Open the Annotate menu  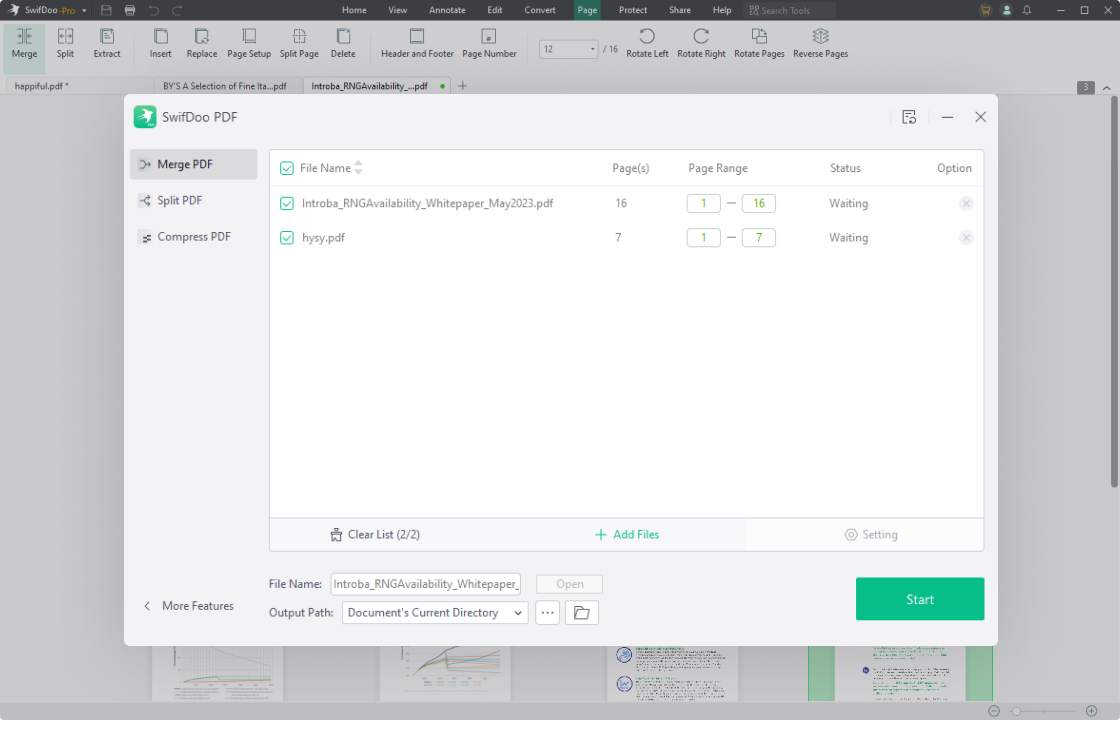click(x=447, y=10)
